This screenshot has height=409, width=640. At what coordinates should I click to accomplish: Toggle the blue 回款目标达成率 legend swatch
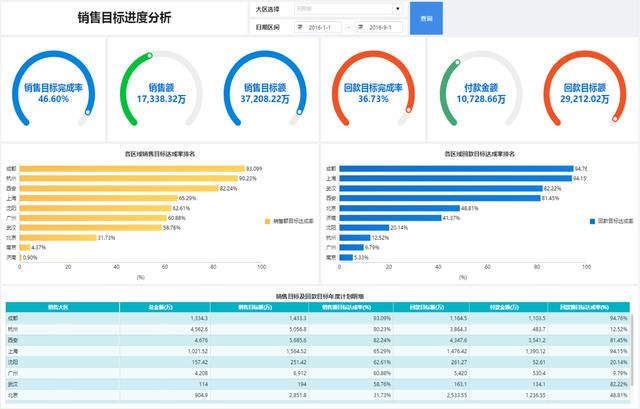pos(592,221)
